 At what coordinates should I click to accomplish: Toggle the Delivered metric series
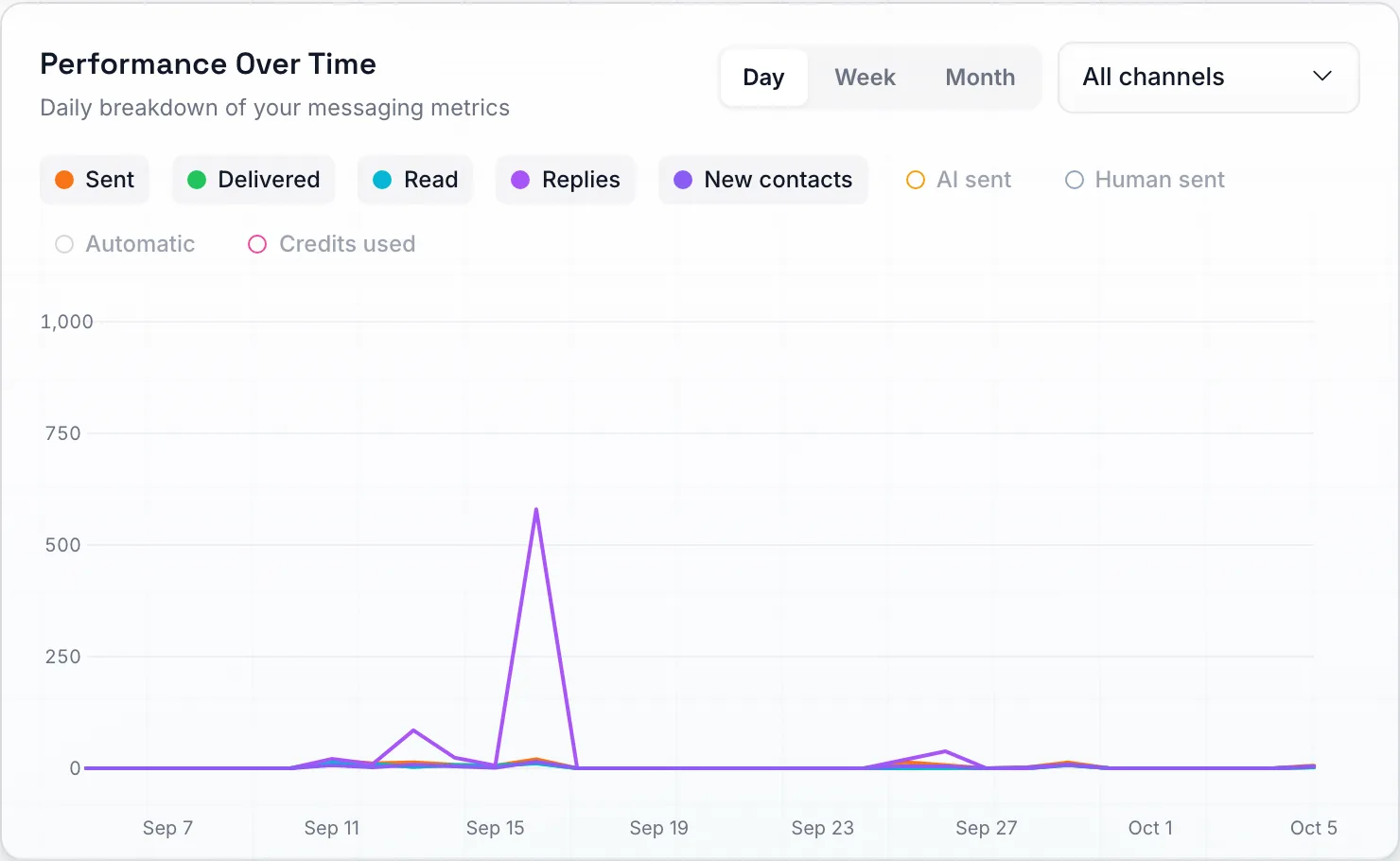click(x=254, y=180)
